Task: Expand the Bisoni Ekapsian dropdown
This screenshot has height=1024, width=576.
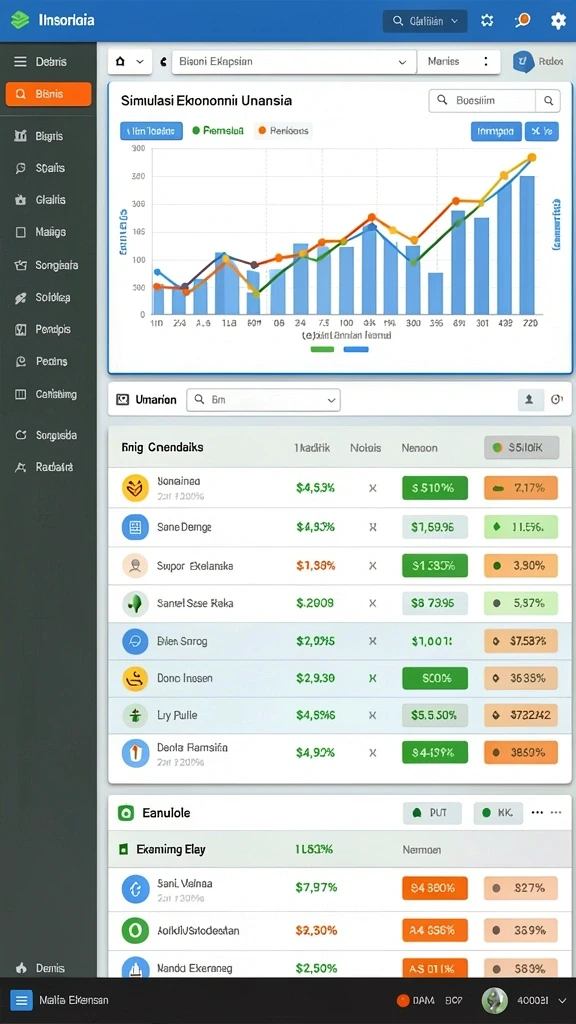Action: click(x=294, y=61)
